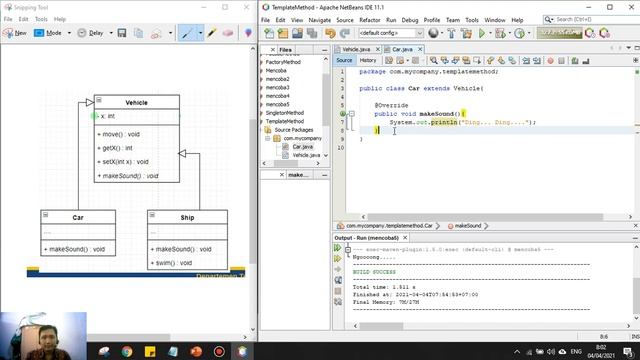Click the Shift Line Left icon in editor toolbar
The height and width of the screenshot is (360, 640).
click(526, 60)
